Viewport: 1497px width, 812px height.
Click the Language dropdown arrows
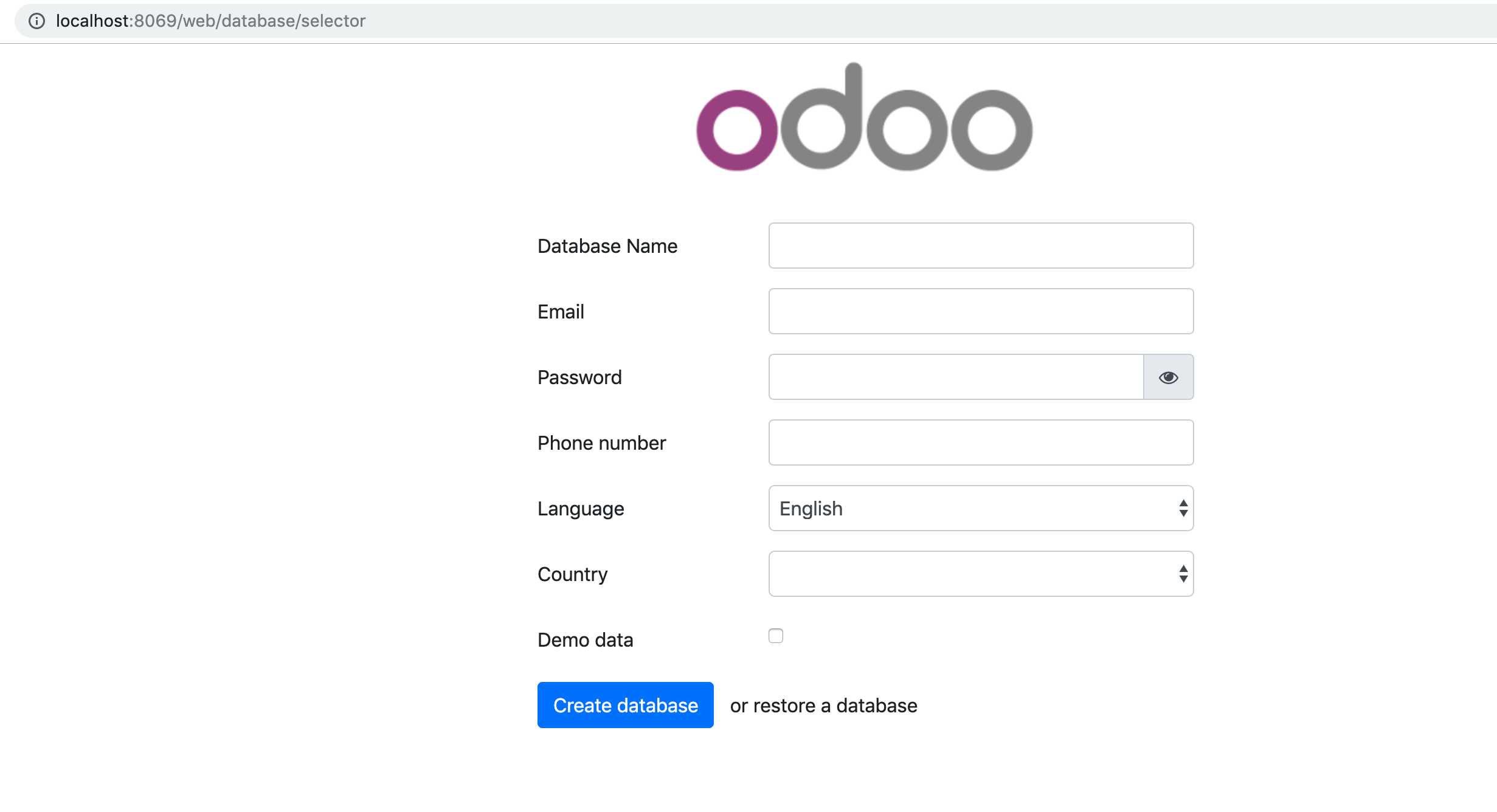coord(1183,508)
